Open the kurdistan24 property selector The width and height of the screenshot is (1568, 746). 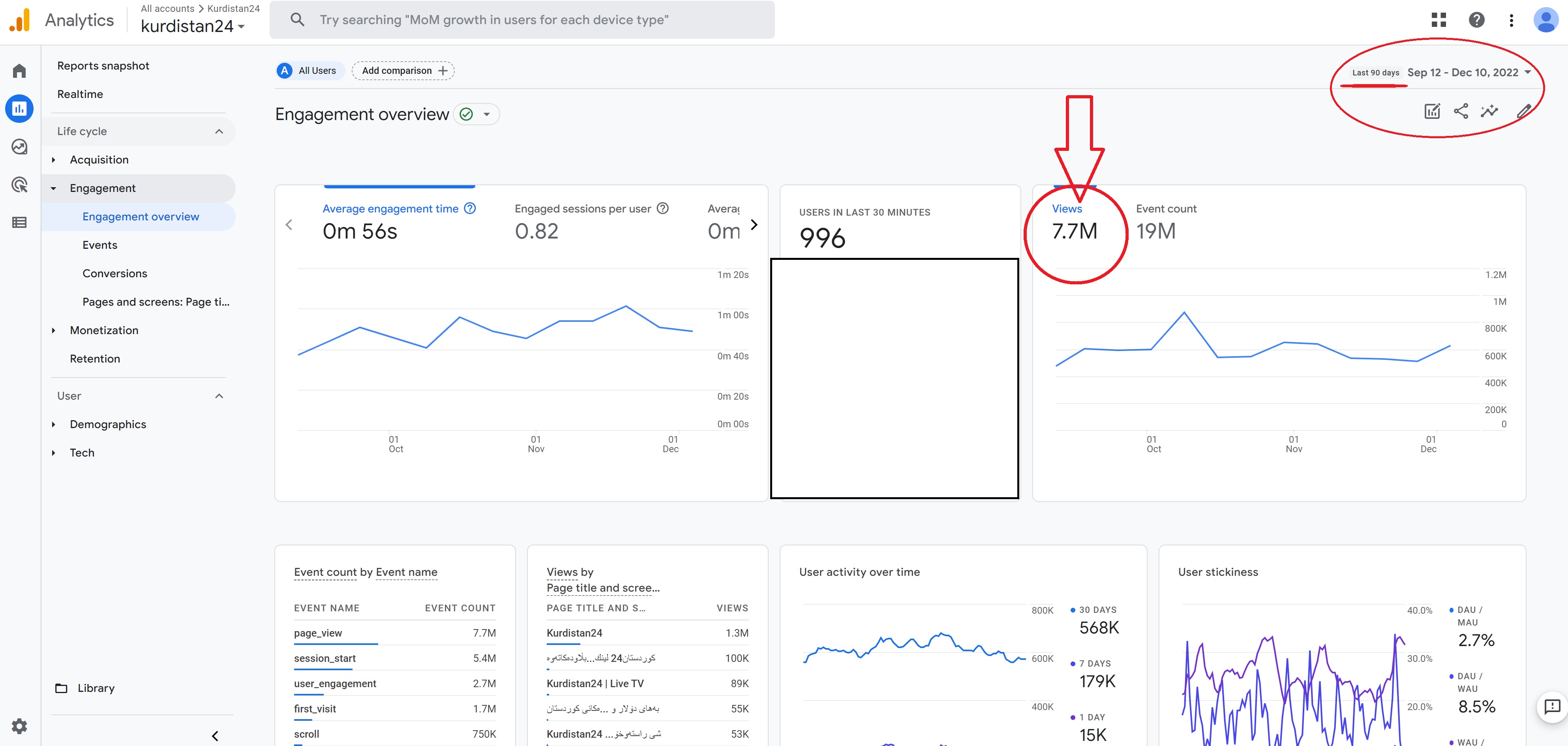(192, 26)
